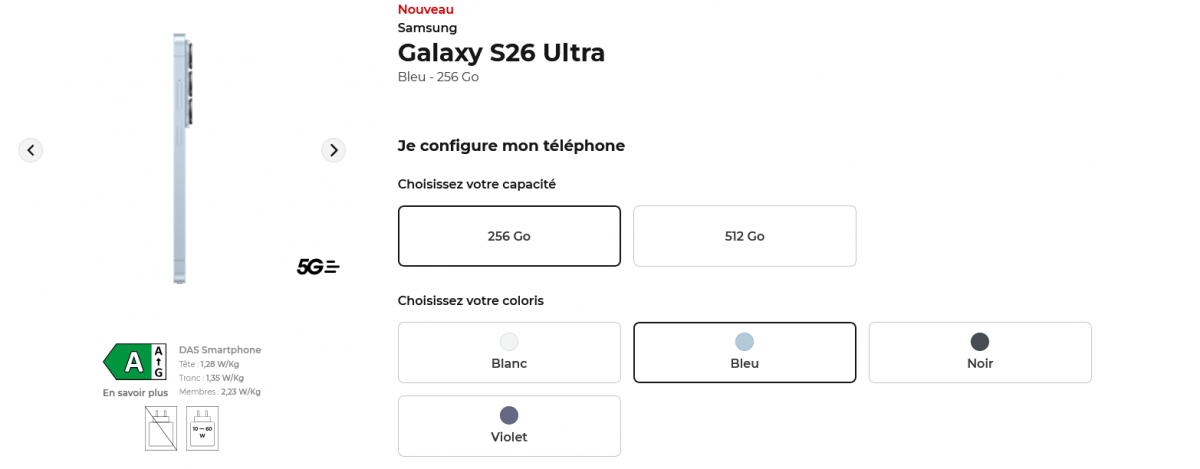This screenshot has width=1200, height=469.
Task: Click the Membres DAS value line
Action: (220, 392)
